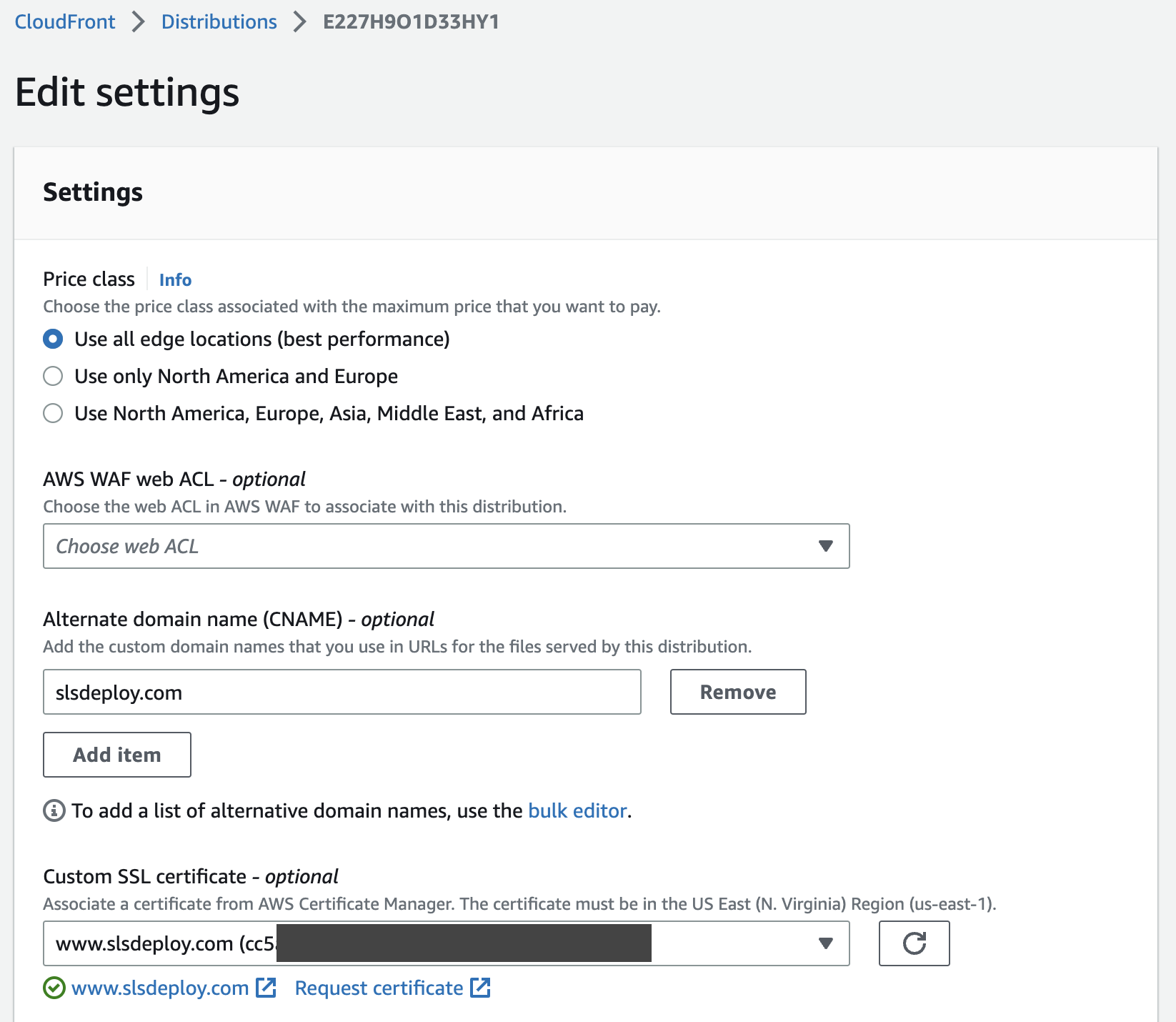Click breadcrumb chevron after Distributions
Image resolution: width=1176 pixels, height=1022 pixels.
300,22
